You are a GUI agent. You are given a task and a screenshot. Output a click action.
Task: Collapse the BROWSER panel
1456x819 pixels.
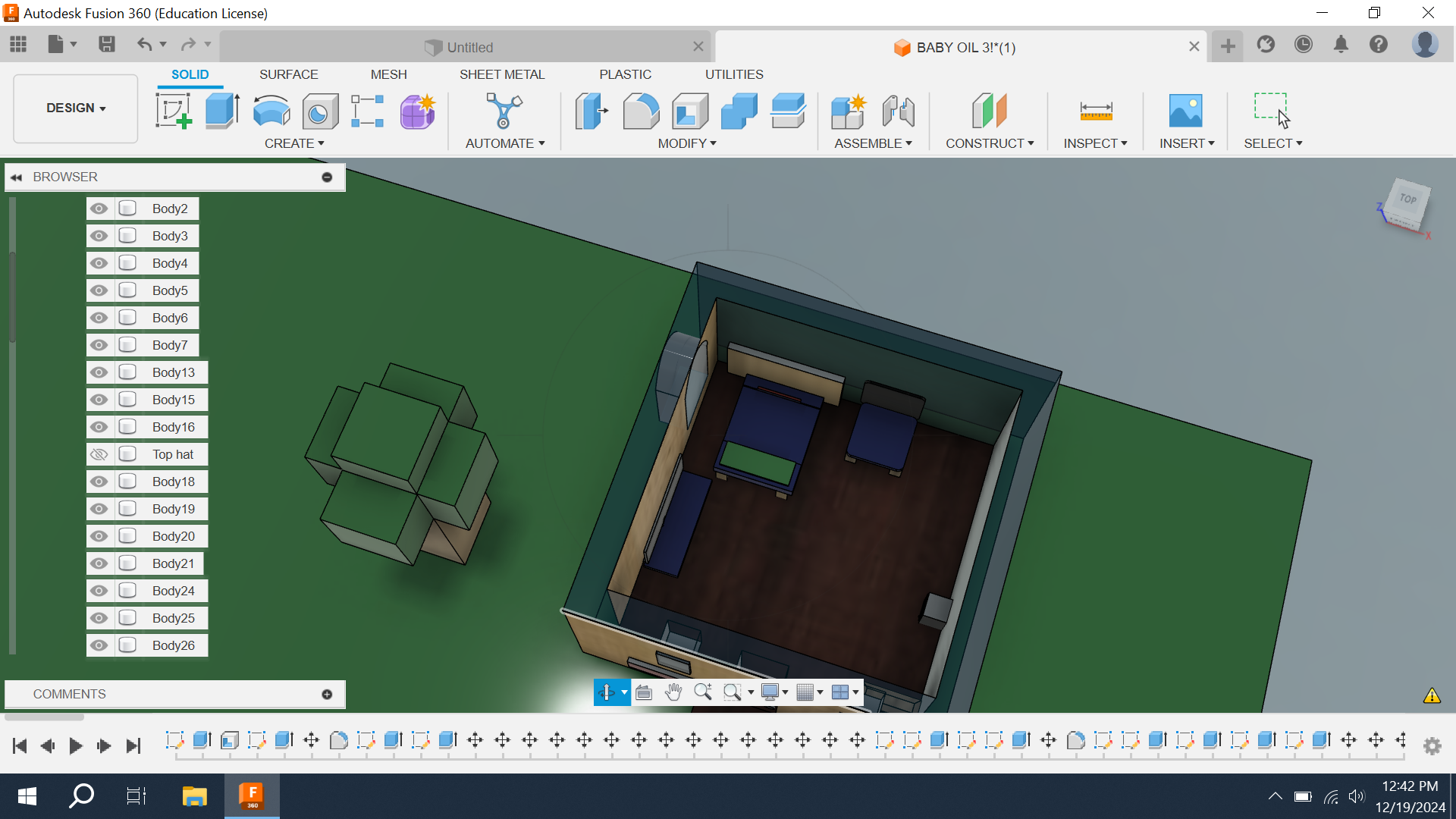click(16, 177)
